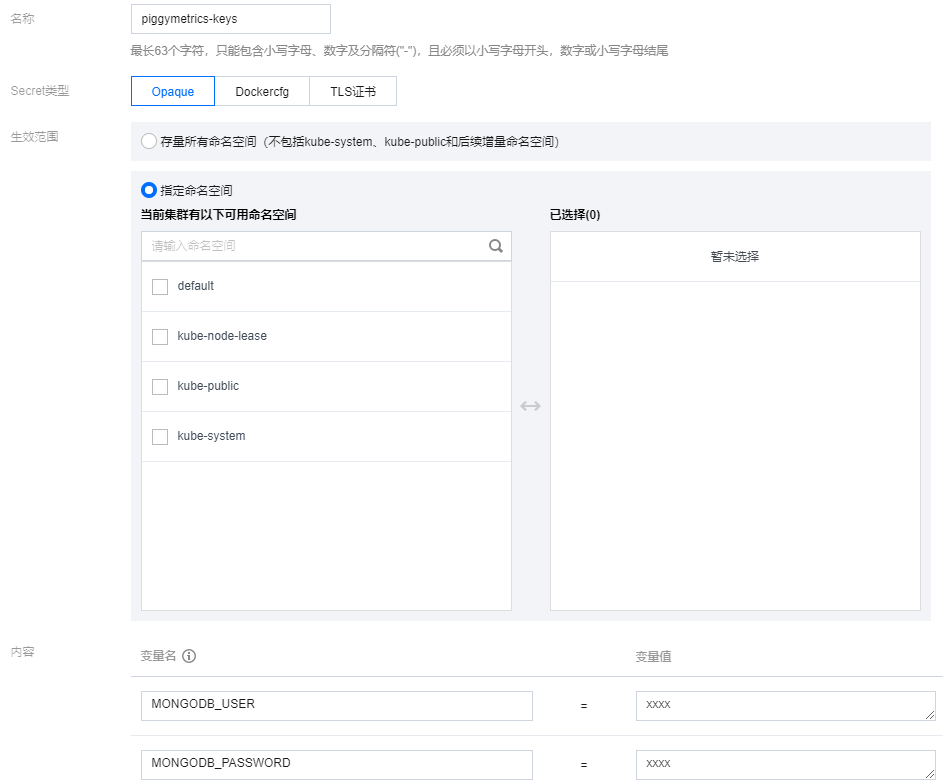943x784 pixels.
Task: Check the kube-public namespace checkbox
Action: 160,387
